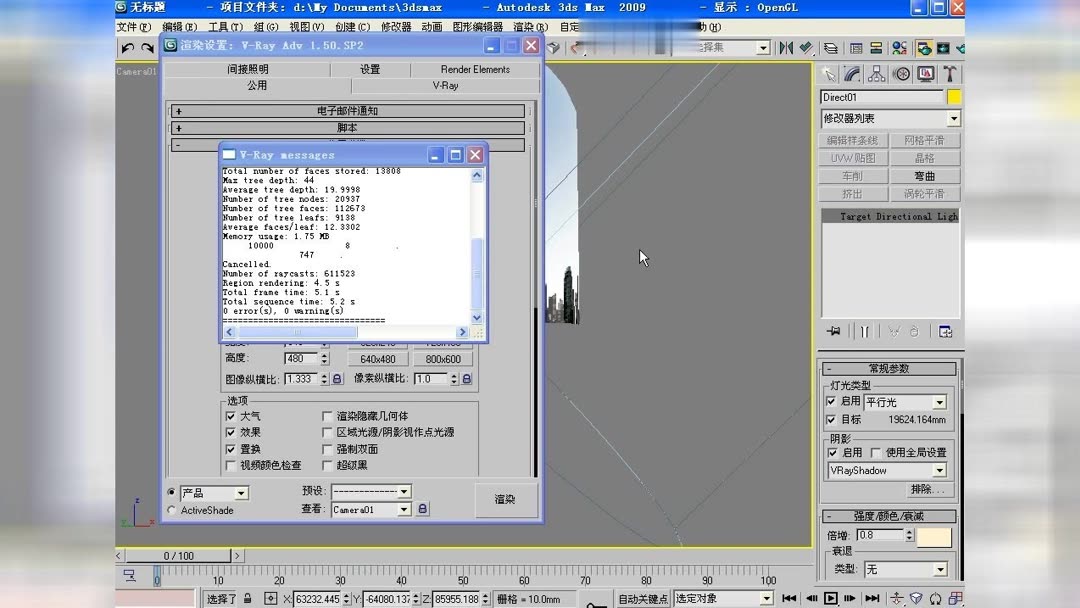Click the 渲染 render button
Image resolution: width=1080 pixels, height=608 pixels.
click(505, 499)
